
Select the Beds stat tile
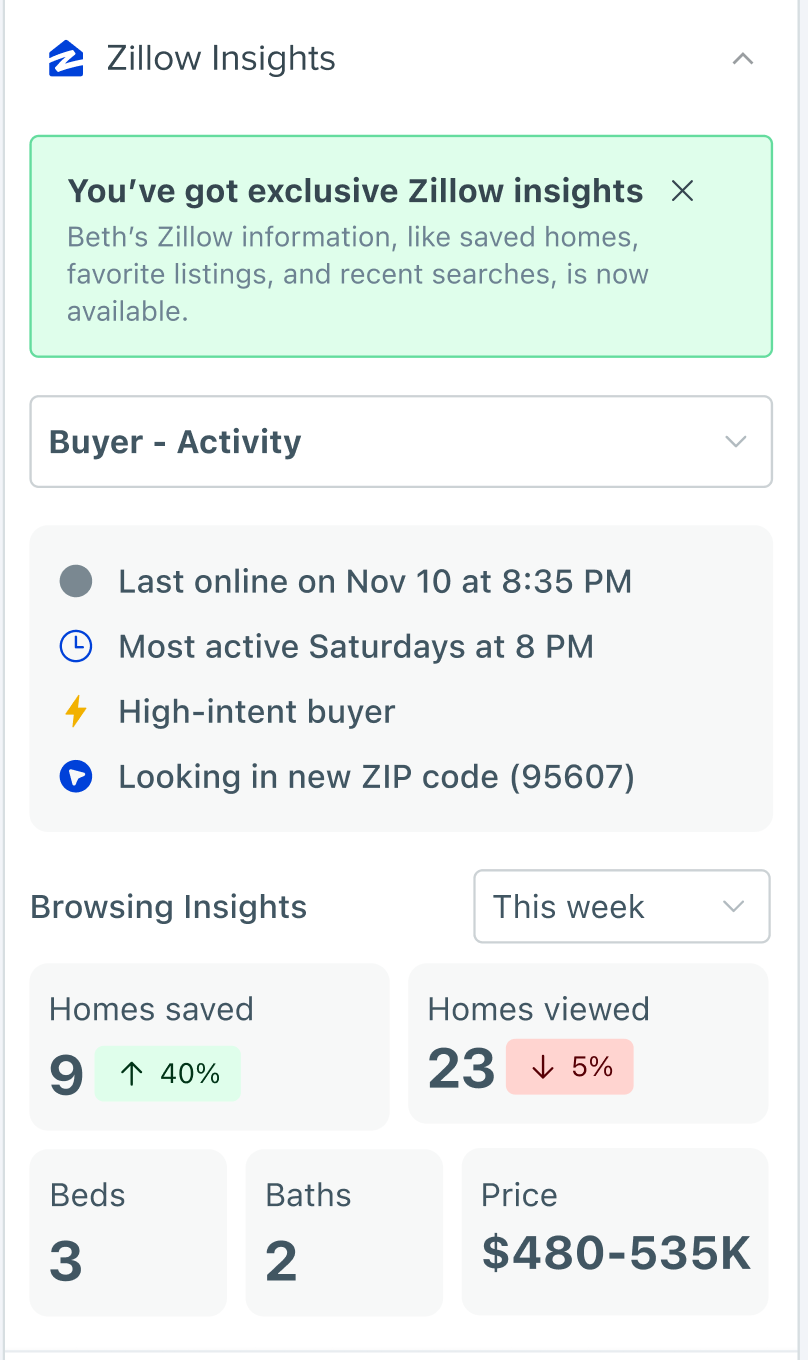pos(128,1232)
